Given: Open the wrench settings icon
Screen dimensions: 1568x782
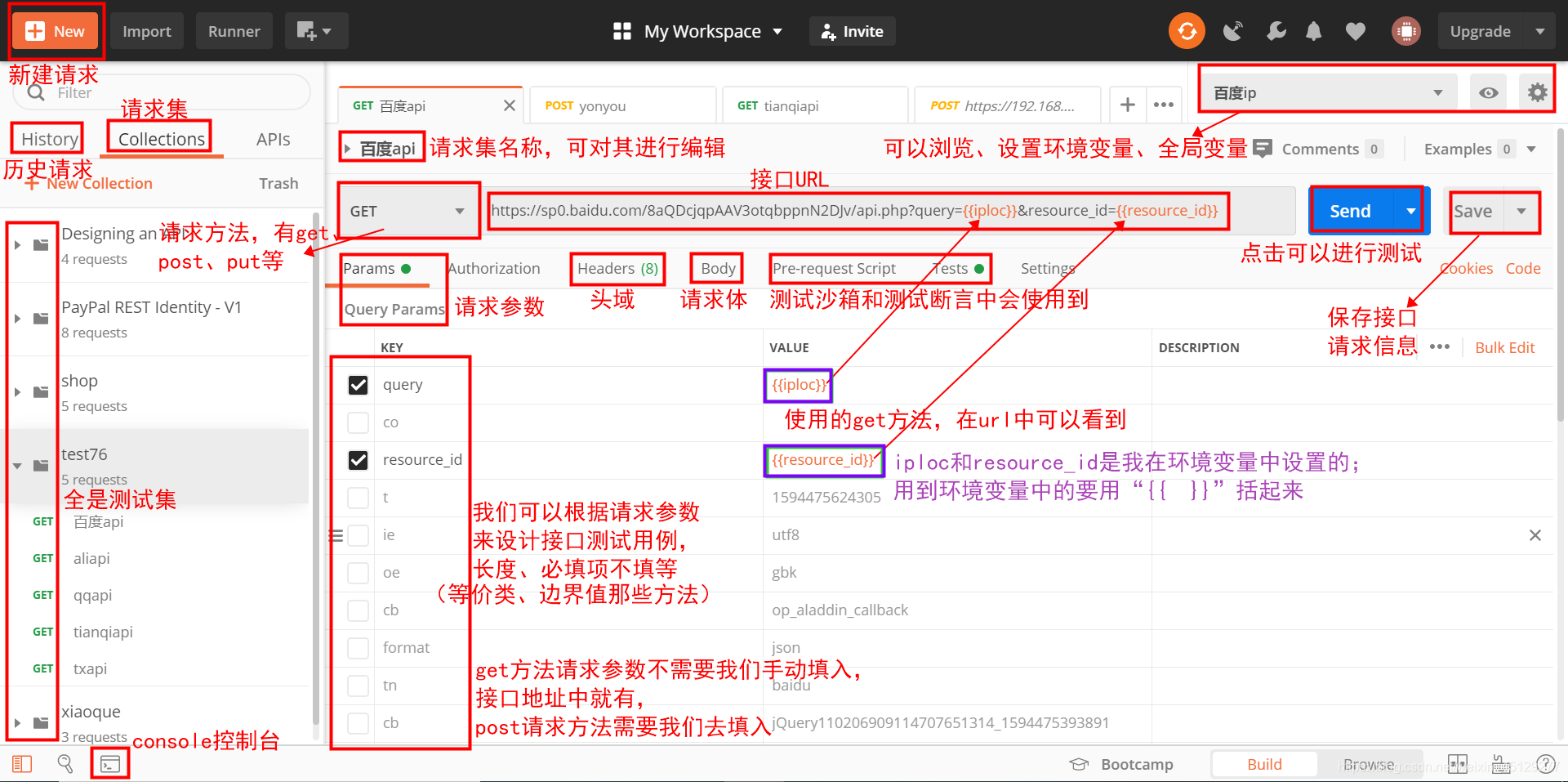Looking at the screenshot, I should click(x=1276, y=31).
